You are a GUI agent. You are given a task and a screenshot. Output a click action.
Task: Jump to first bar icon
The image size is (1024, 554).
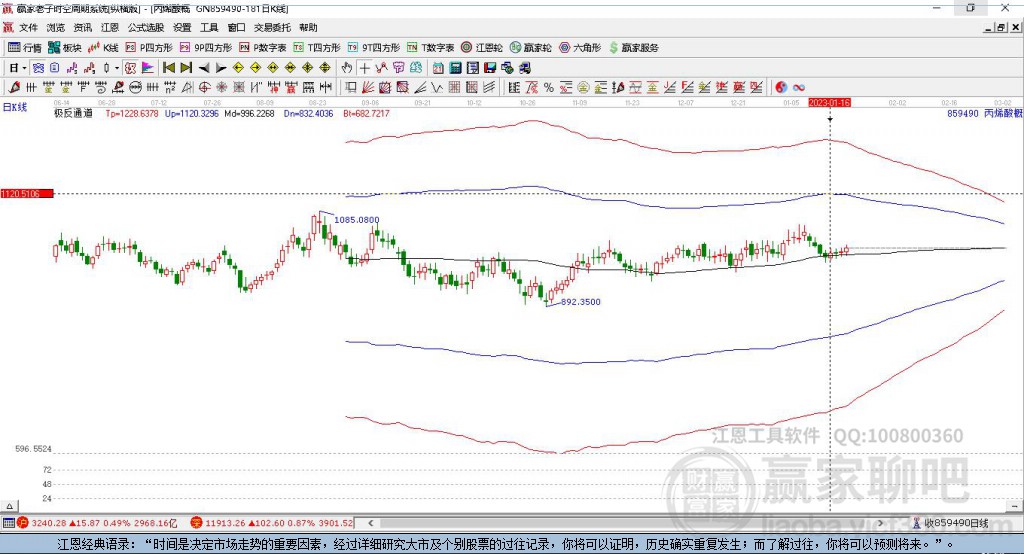(168, 68)
